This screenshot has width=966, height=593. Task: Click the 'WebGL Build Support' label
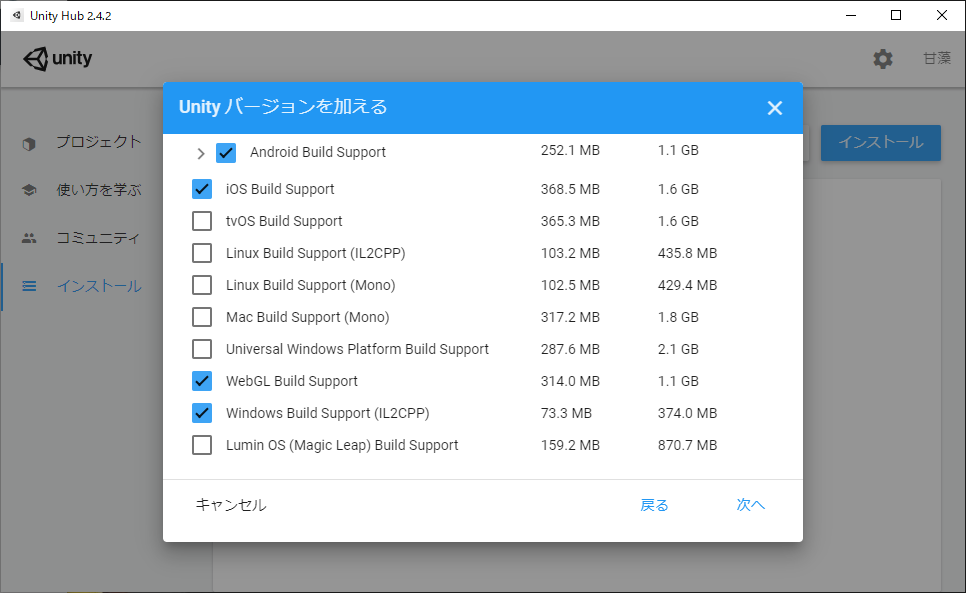[292, 381]
